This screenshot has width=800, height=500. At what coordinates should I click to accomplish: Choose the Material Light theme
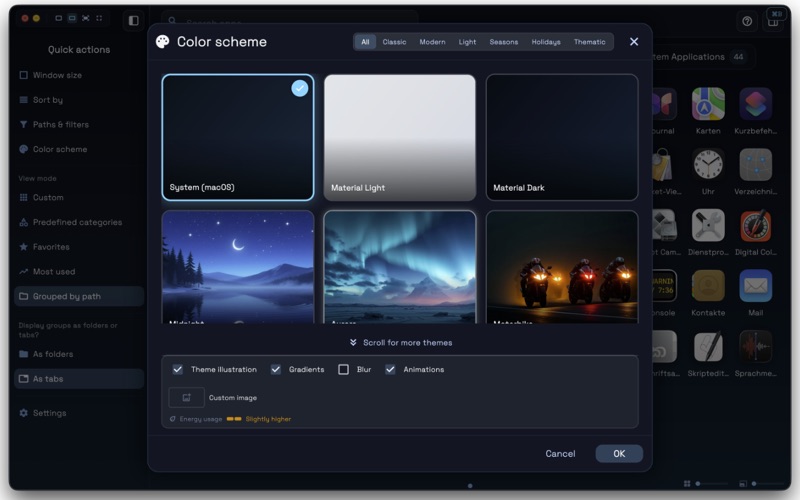click(400, 137)
